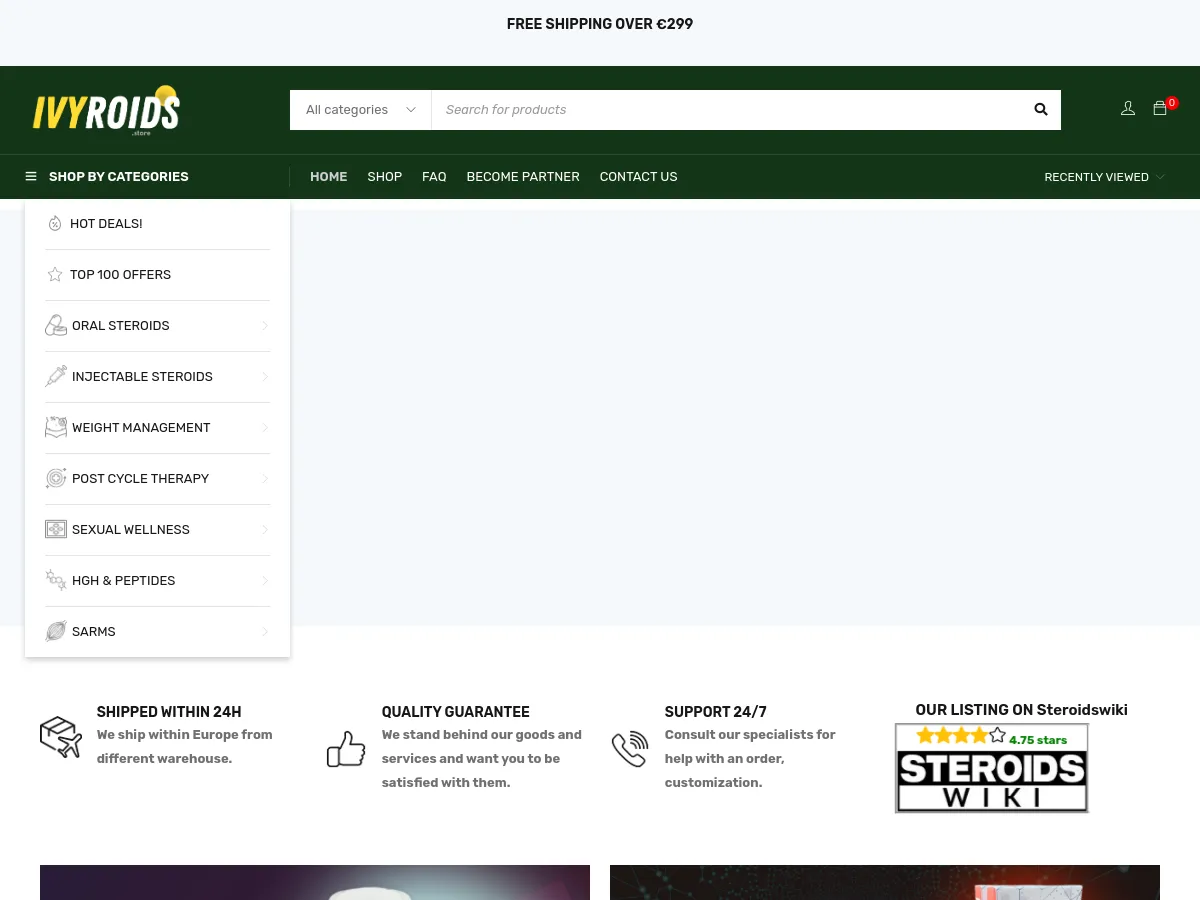Select Become Partner in the nav bar

pos(523,177)
